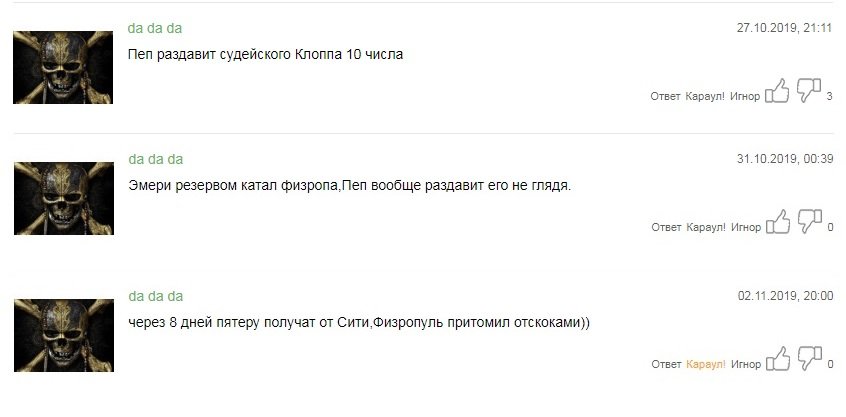Screen dimensions: 846x417
Task: Open da da da username on last comment
Action: coord(155,297)
